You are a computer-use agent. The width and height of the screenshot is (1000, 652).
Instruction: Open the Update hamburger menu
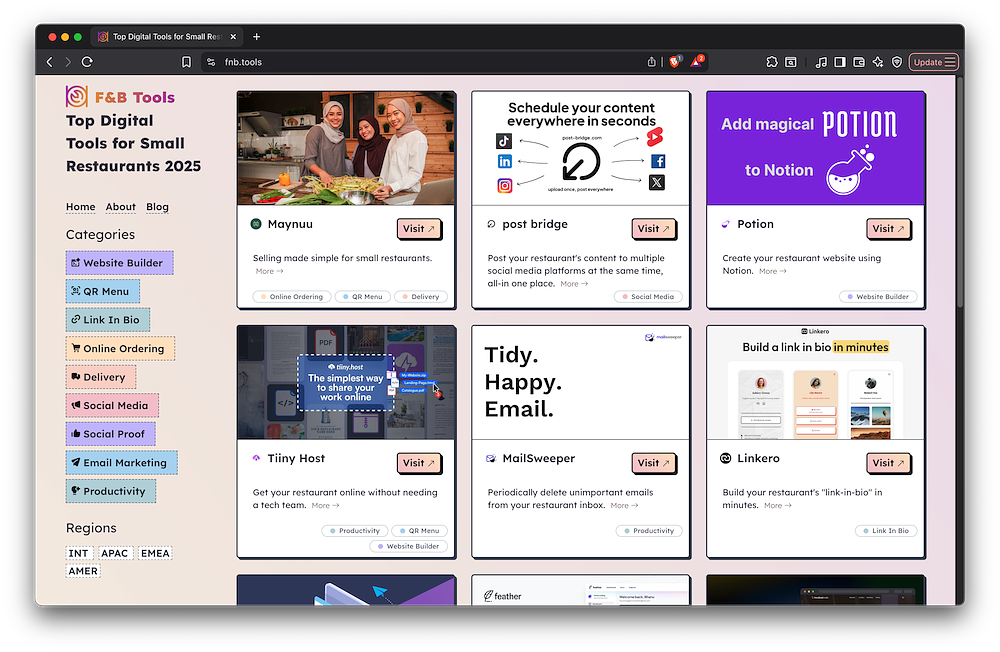point(935,62)
